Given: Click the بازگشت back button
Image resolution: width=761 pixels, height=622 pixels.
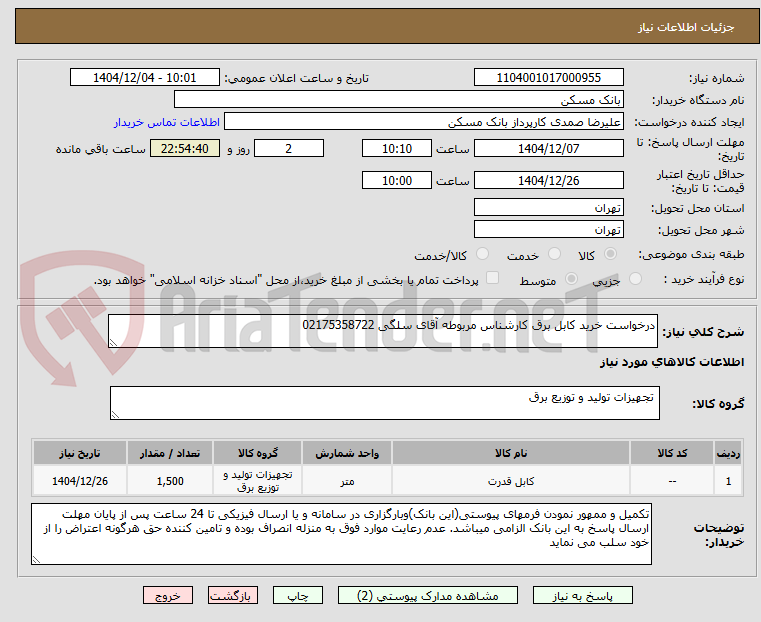Looking at the screenshot, I should point(233,595).
